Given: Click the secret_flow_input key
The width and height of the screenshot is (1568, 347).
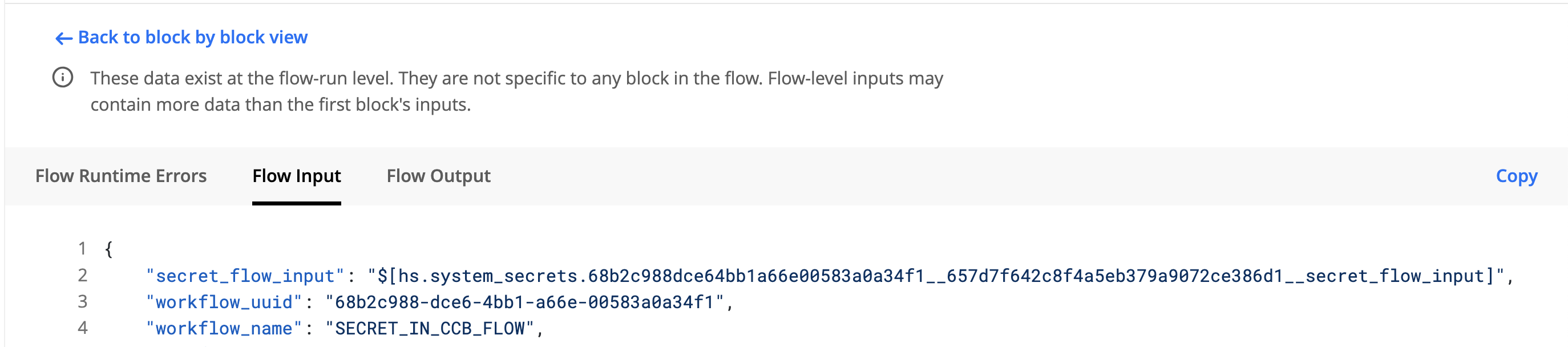Looking at the screenshot, I should [245, 276].
